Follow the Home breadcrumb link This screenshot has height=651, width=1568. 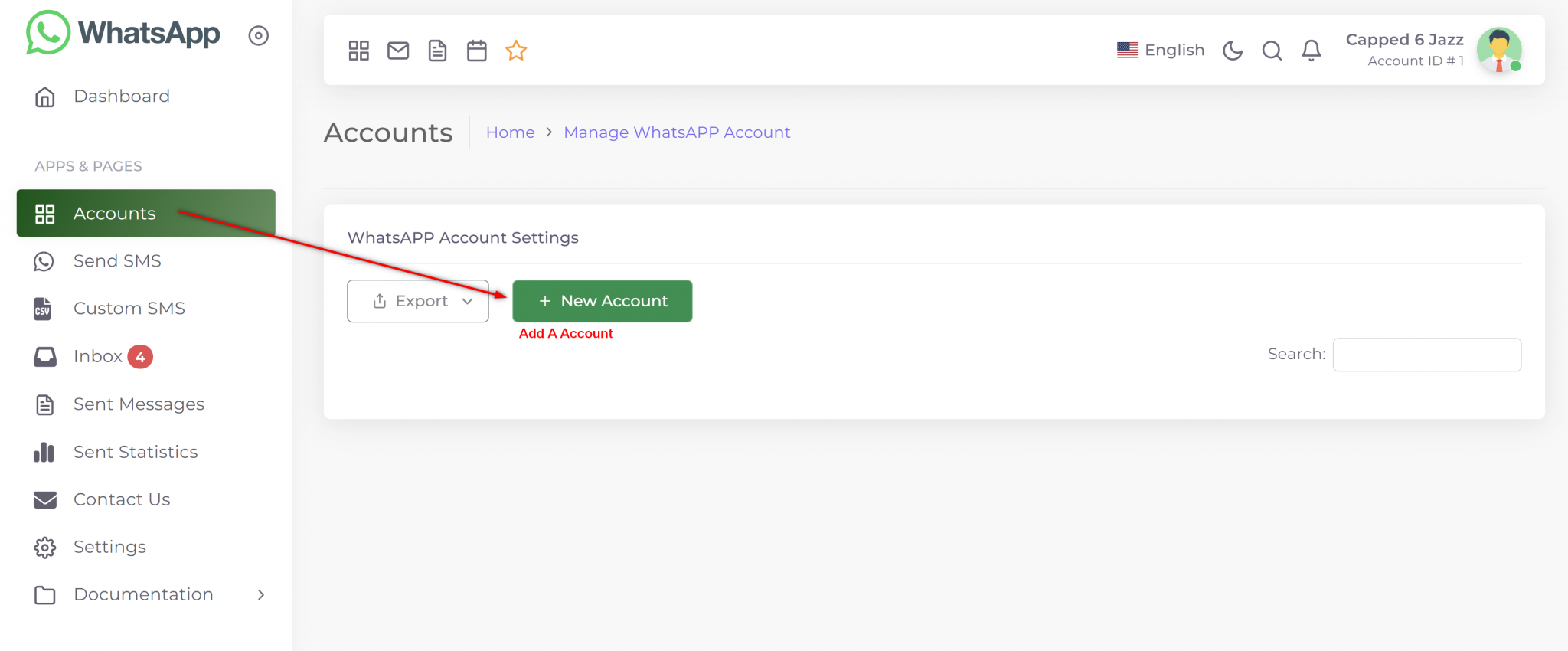(x=510, y=132)
